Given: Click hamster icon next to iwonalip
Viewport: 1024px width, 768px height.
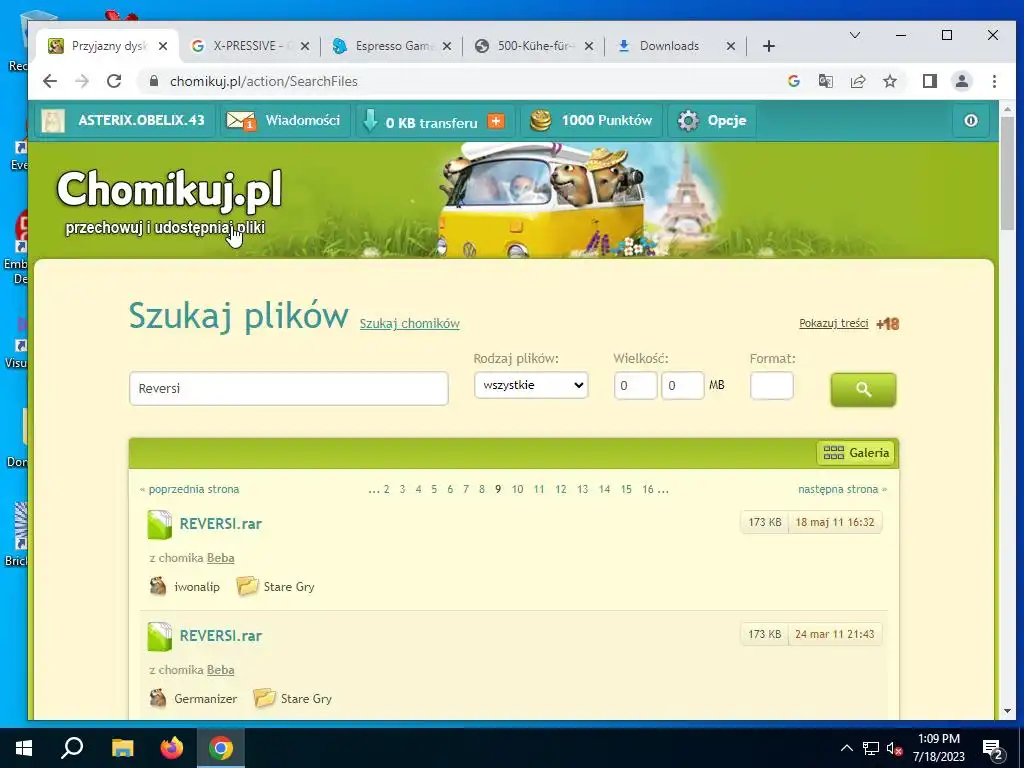Looking at the screenshot, I should point(157,586).
